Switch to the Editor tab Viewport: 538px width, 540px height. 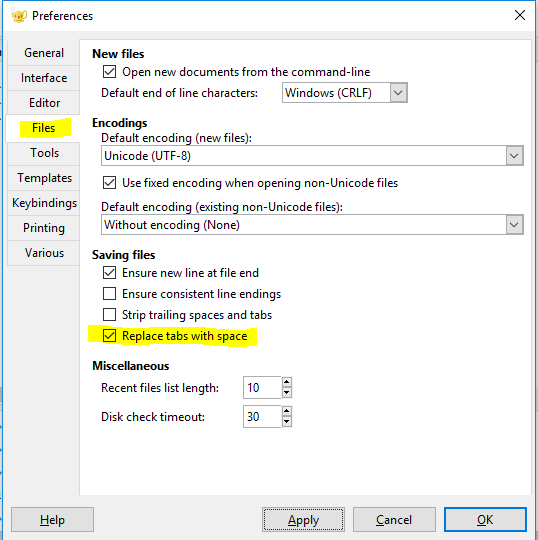click(x=44, y=103)
